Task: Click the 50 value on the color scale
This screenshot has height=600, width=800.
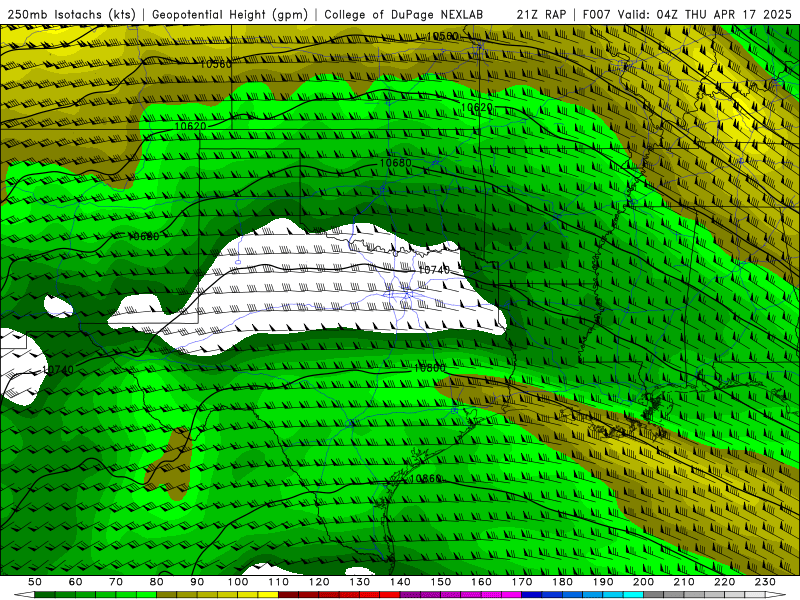Action: (x=35, y=582)
